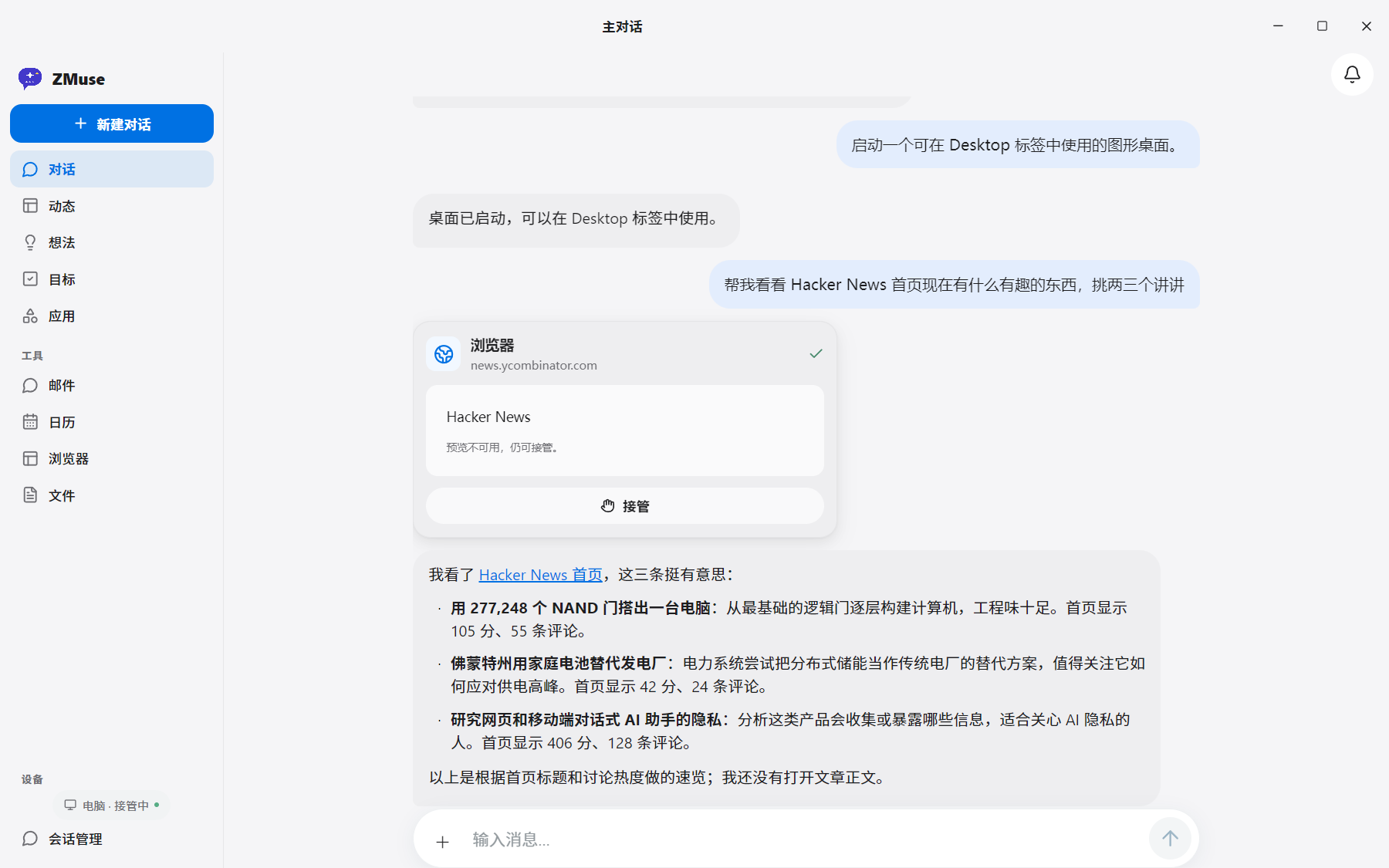Click the plus attachment icon
This screenshot has width=1389, height=868.
[x=442, y=842]
